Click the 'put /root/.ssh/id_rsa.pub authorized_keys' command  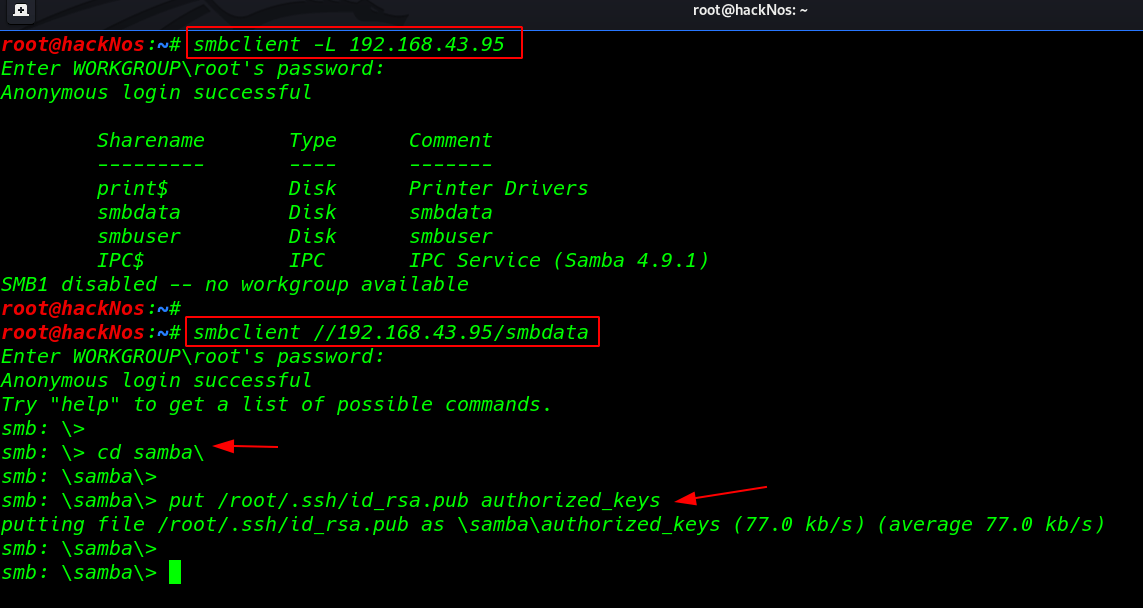pyautogui.click(x=415, y=501)
